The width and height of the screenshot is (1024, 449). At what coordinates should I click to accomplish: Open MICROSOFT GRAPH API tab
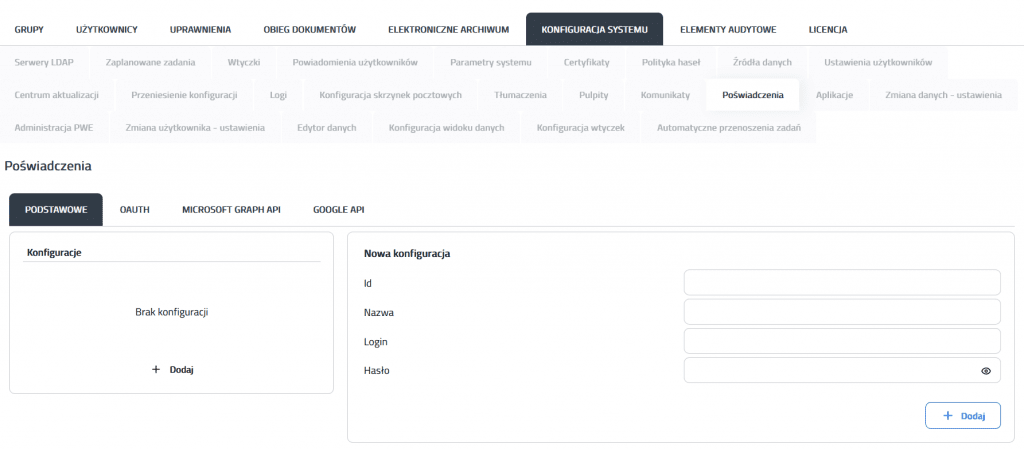pyautogui.click(x=231, y=209)
